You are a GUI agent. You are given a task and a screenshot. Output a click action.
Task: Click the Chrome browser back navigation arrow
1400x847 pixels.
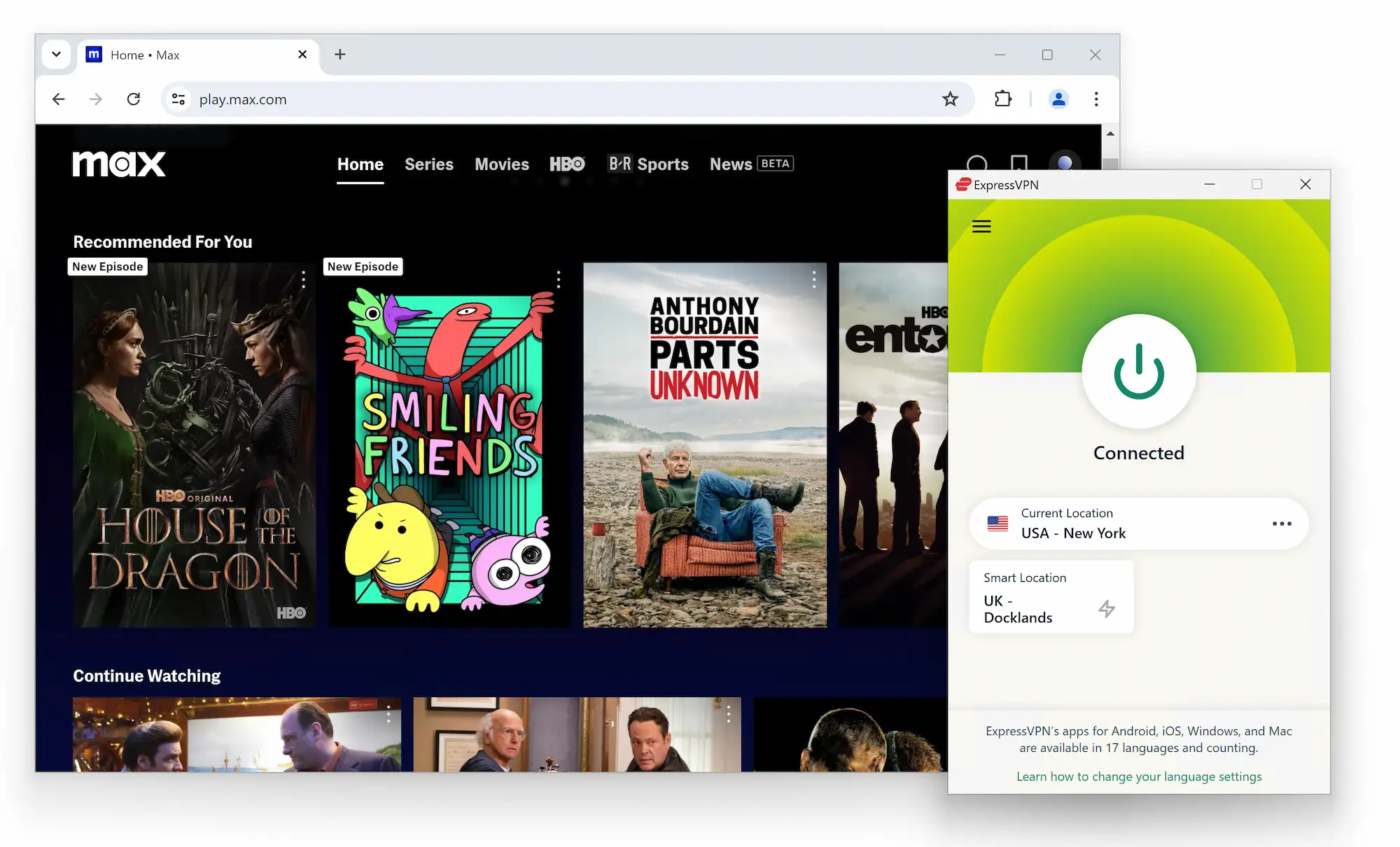pos(58,98)
